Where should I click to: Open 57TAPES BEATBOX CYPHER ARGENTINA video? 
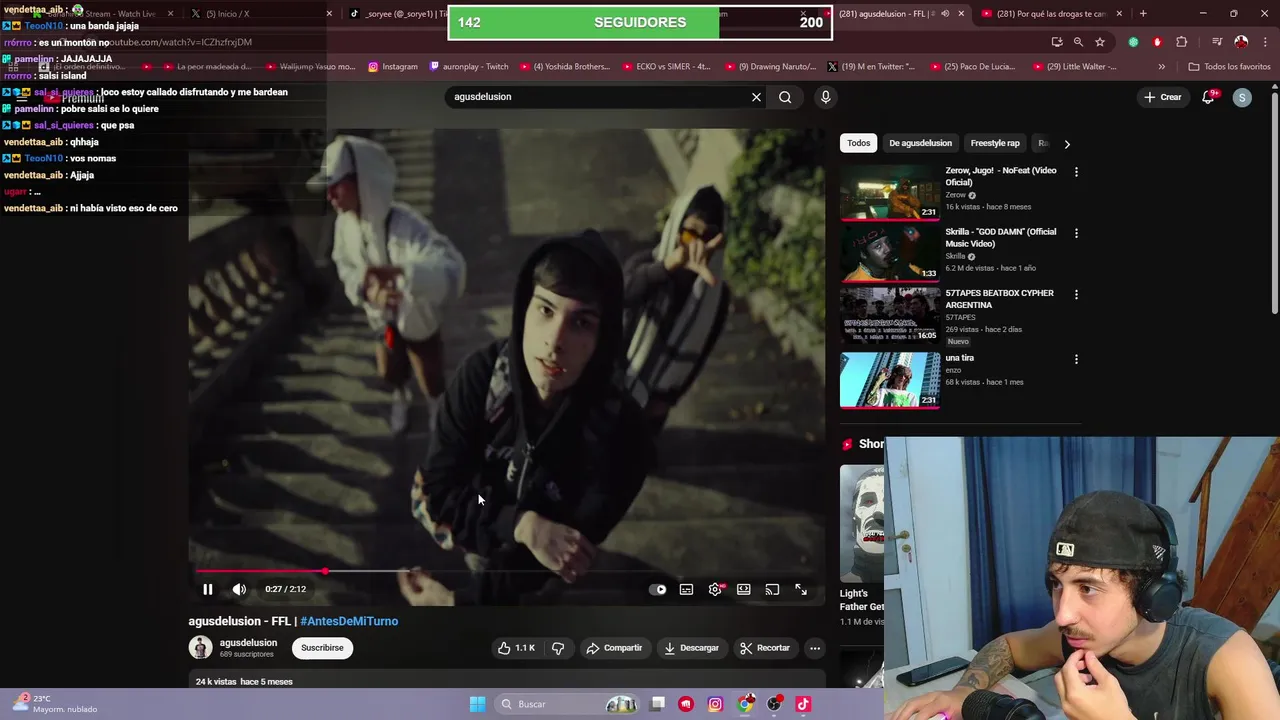point(890,316)
